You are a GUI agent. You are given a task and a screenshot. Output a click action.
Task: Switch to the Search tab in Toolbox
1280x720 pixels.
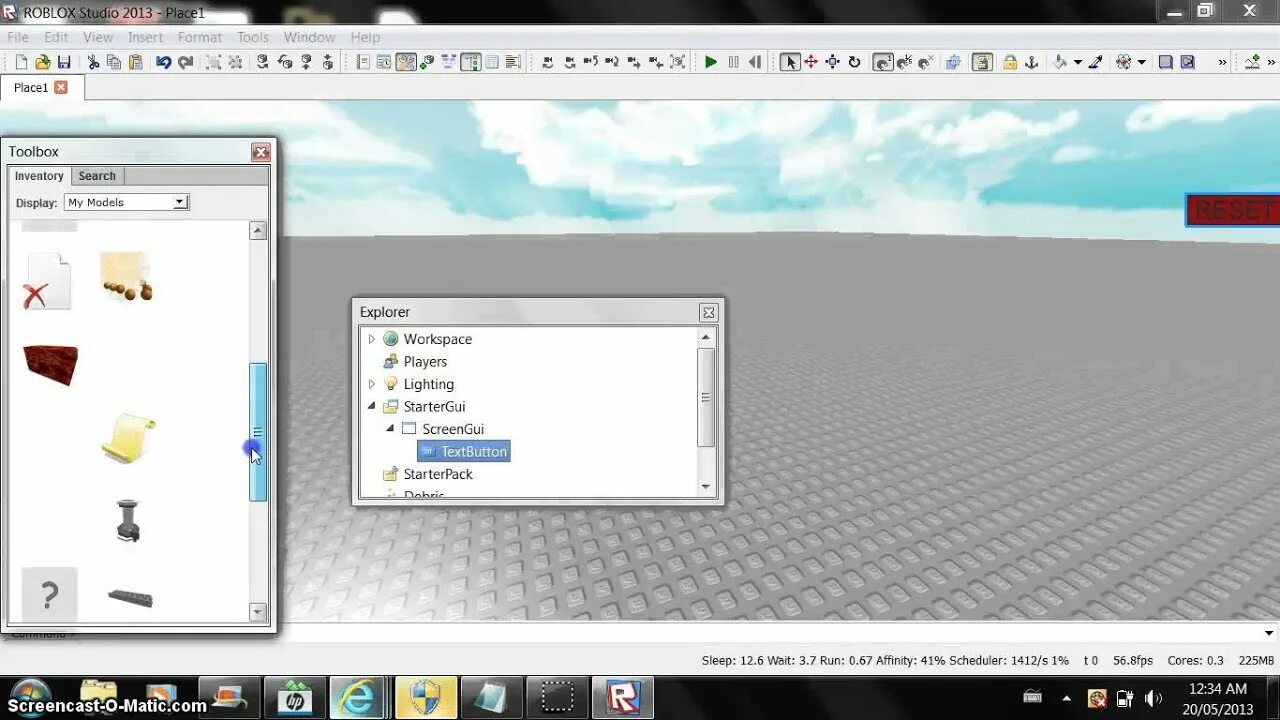pos(97,176)
